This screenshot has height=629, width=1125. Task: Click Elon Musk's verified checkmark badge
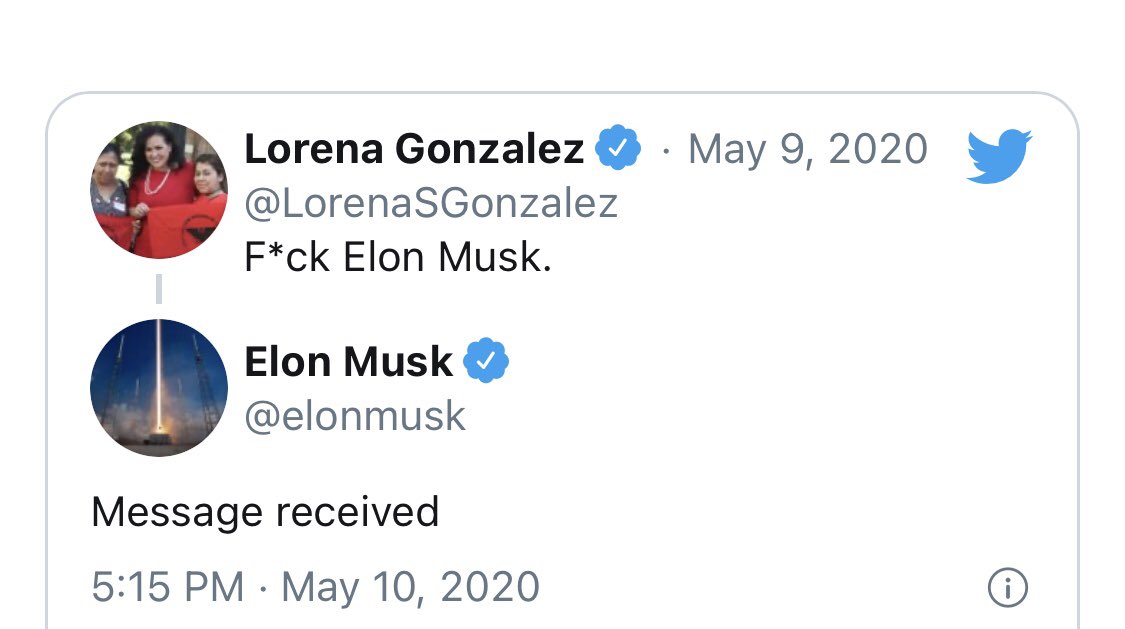[487, 361]
